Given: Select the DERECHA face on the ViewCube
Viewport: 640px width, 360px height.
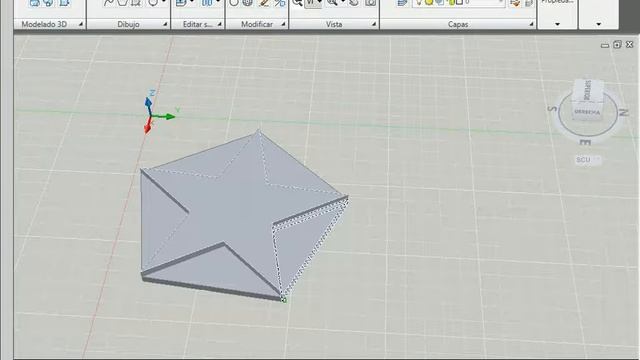Looking at the screenshot, I should coord(587,112).
